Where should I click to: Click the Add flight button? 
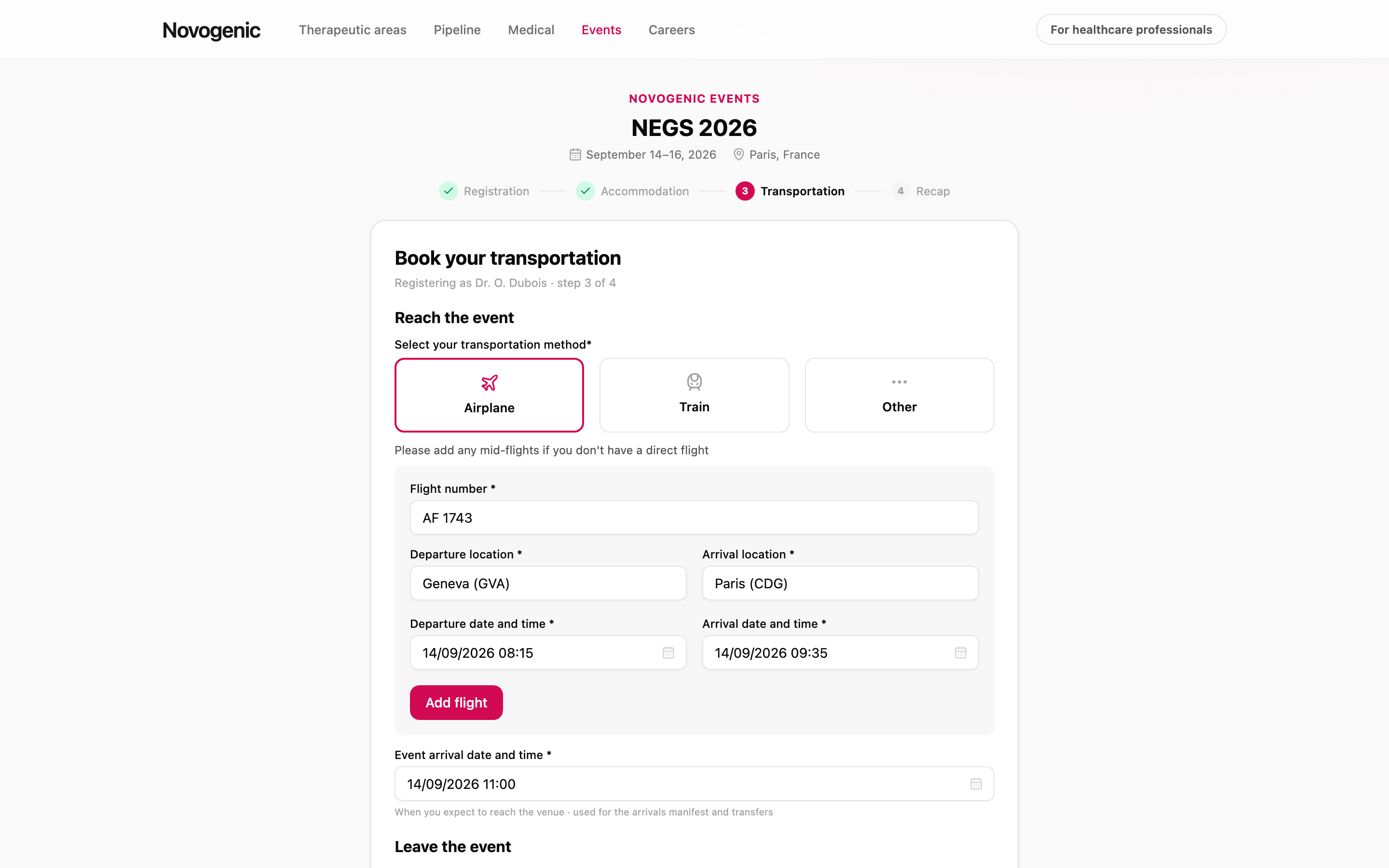click(x=456, y=702)
